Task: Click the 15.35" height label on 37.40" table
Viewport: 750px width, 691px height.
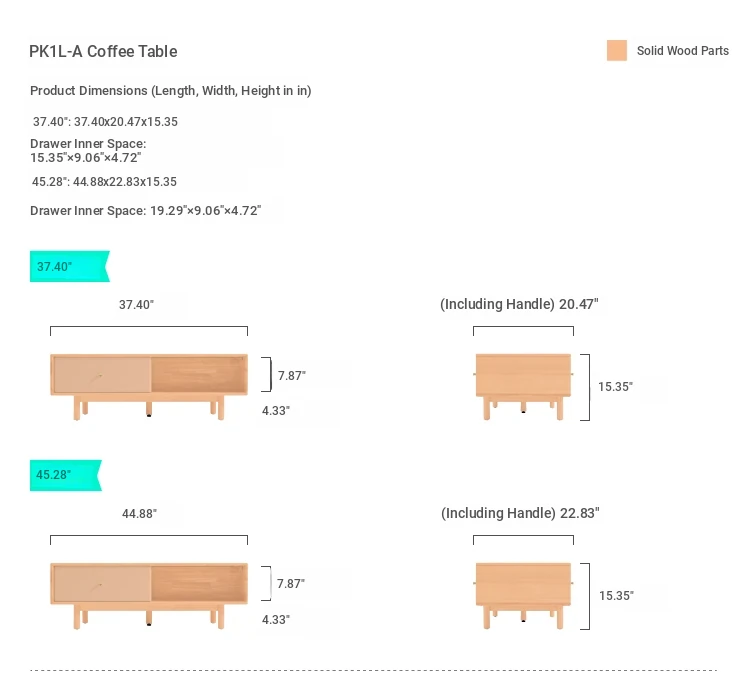Action: pos(615,387)
